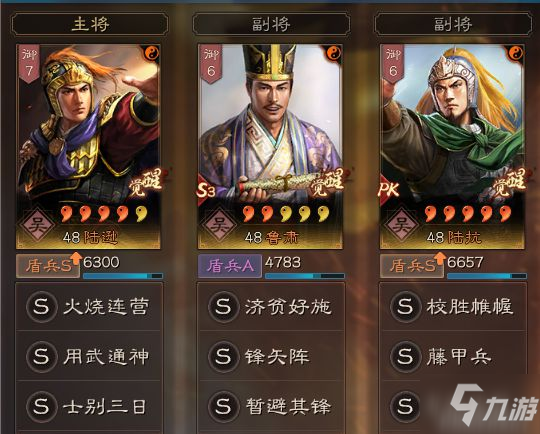Screen dimensions: 540x434
Task: Click the yin-yang icon on 陆逊's card
Action: pos(151,53)
